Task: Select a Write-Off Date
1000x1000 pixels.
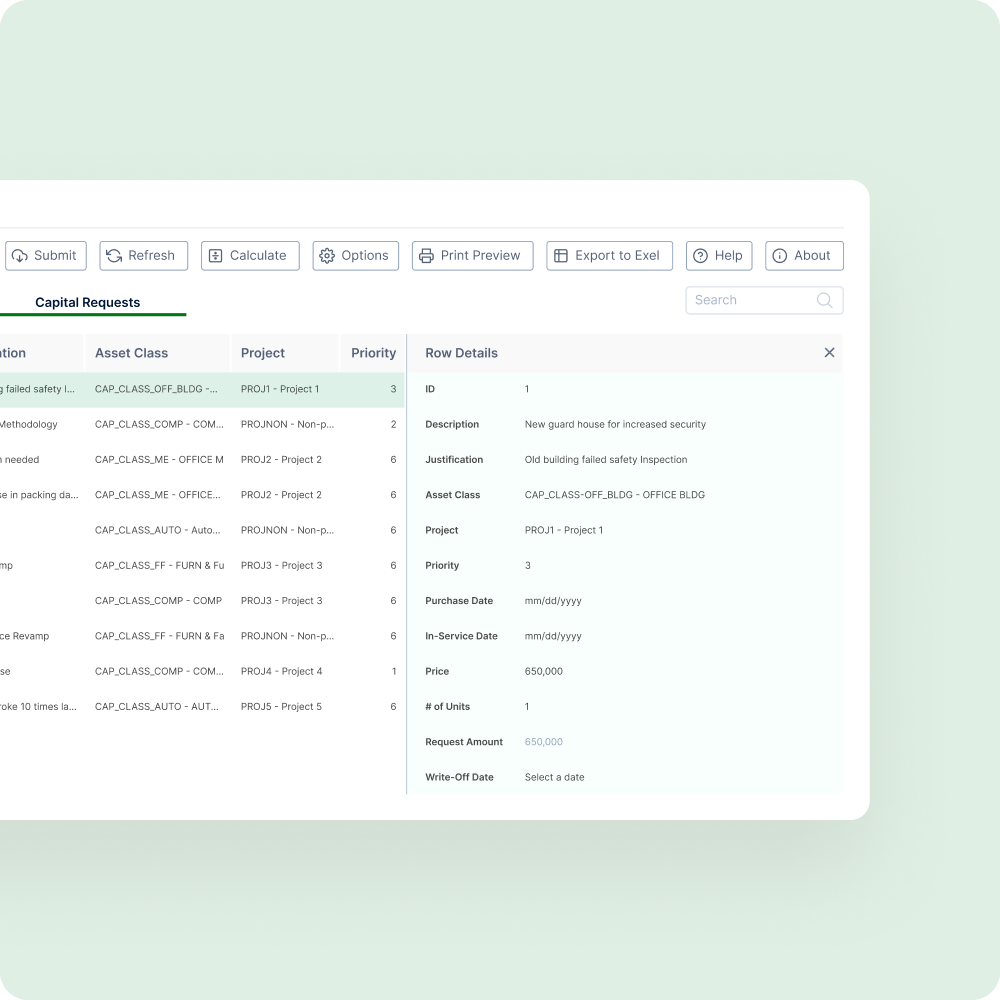Action: click(554, 777)
